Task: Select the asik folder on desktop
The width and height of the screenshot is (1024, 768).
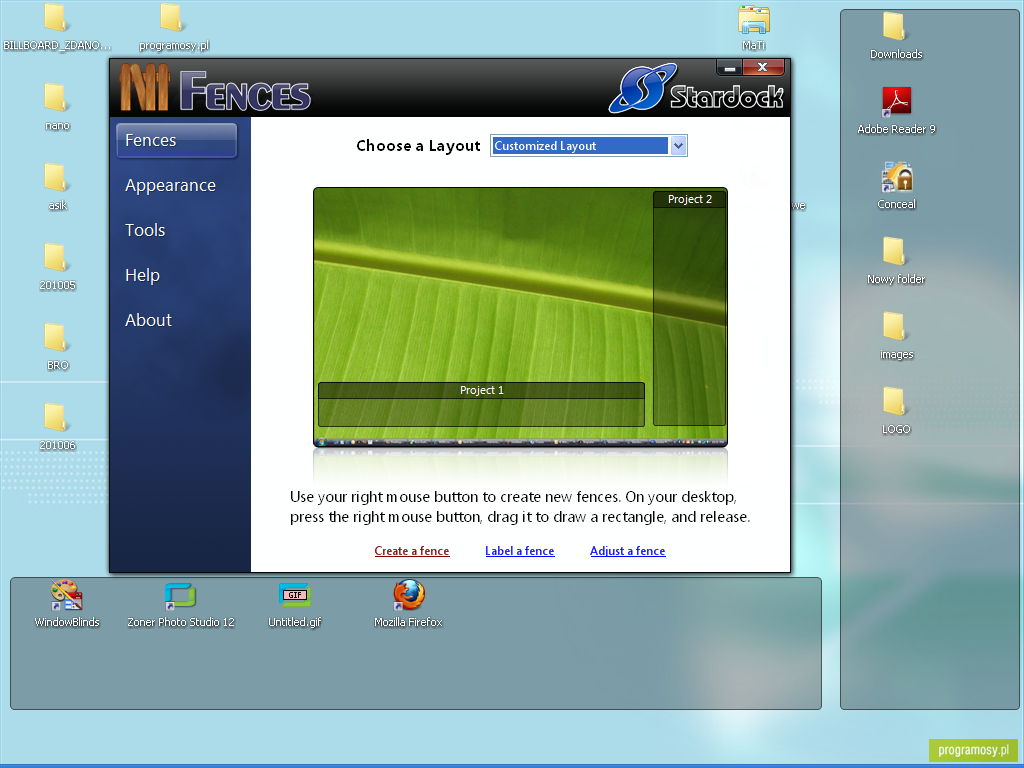Action: coord(56,178)
